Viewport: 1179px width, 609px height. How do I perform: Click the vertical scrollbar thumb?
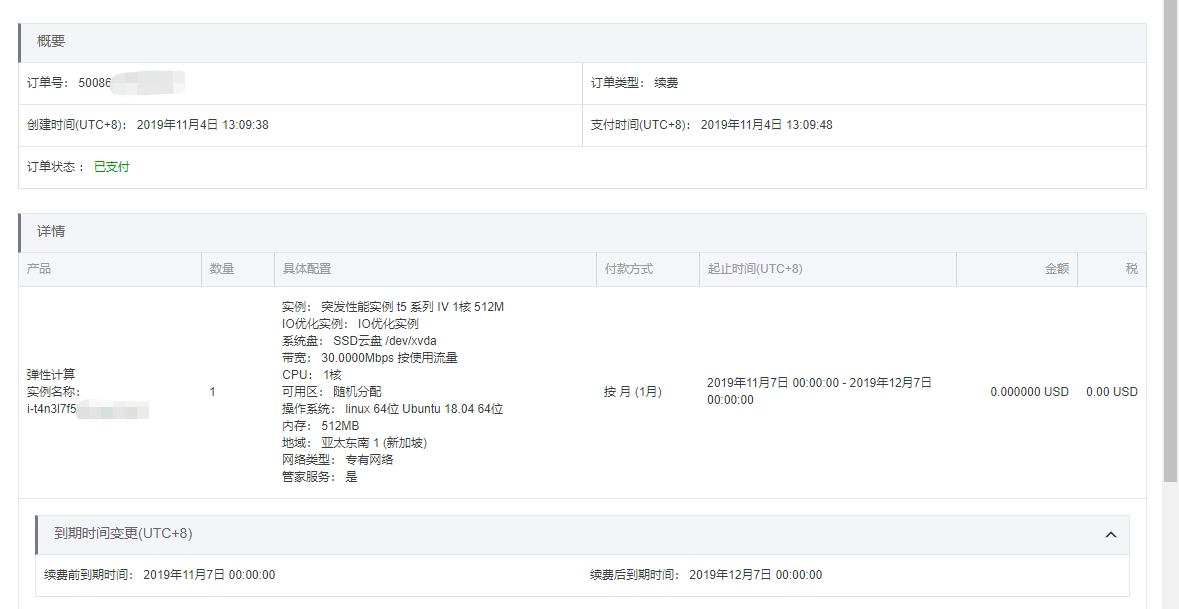[x=1170, y=241]
